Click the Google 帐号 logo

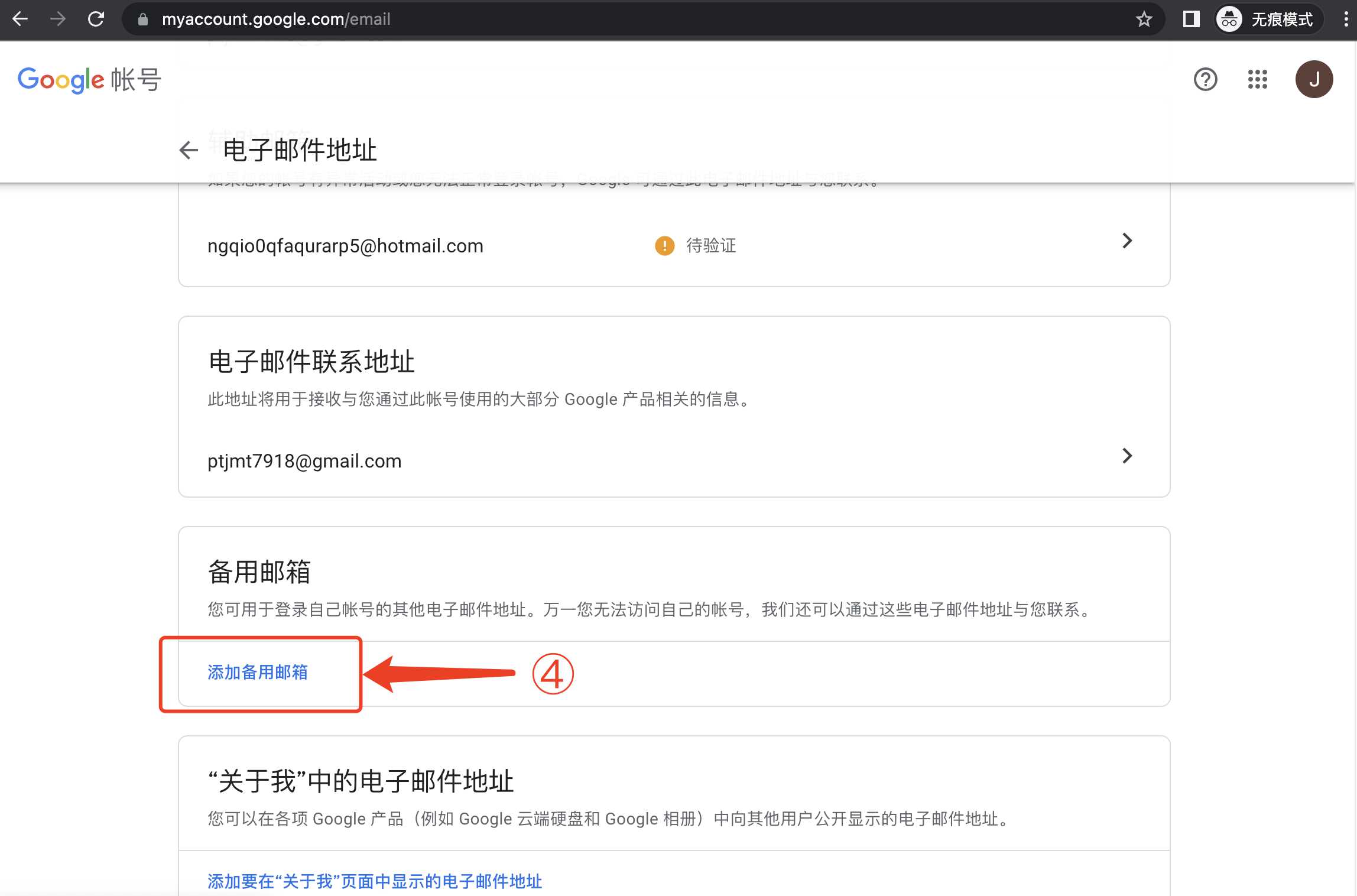pyautogui.click(x=87, y=79)
